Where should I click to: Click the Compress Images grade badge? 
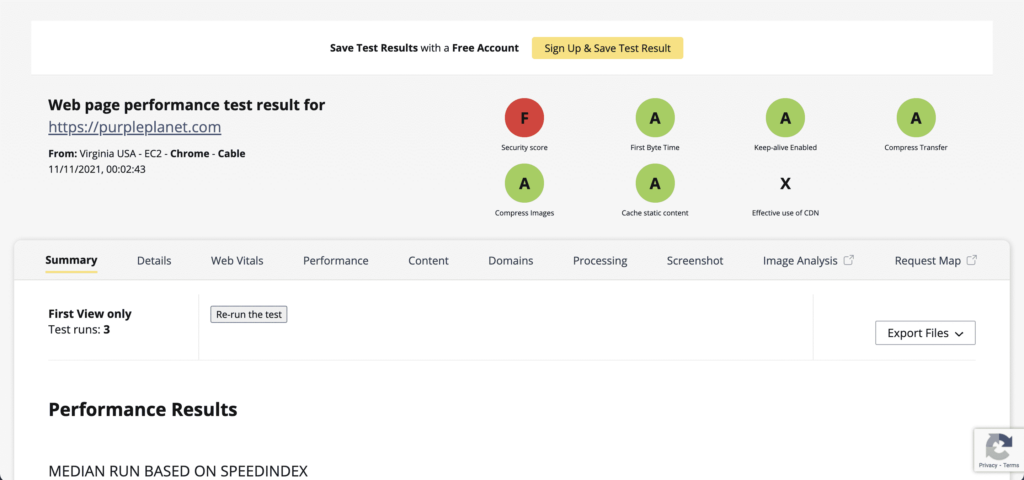pos(524,183)
